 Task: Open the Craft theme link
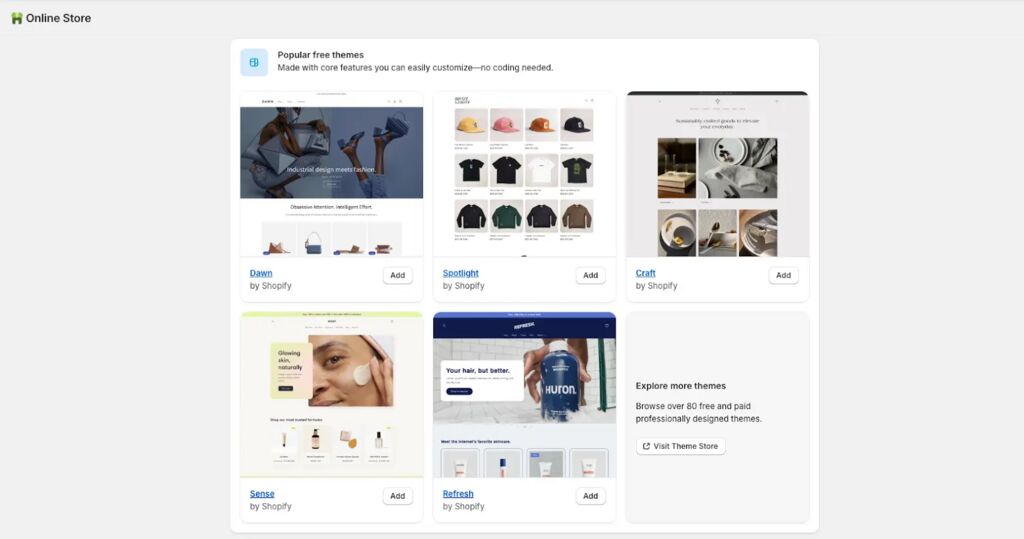pyautogui.click(x=645, y=273)
